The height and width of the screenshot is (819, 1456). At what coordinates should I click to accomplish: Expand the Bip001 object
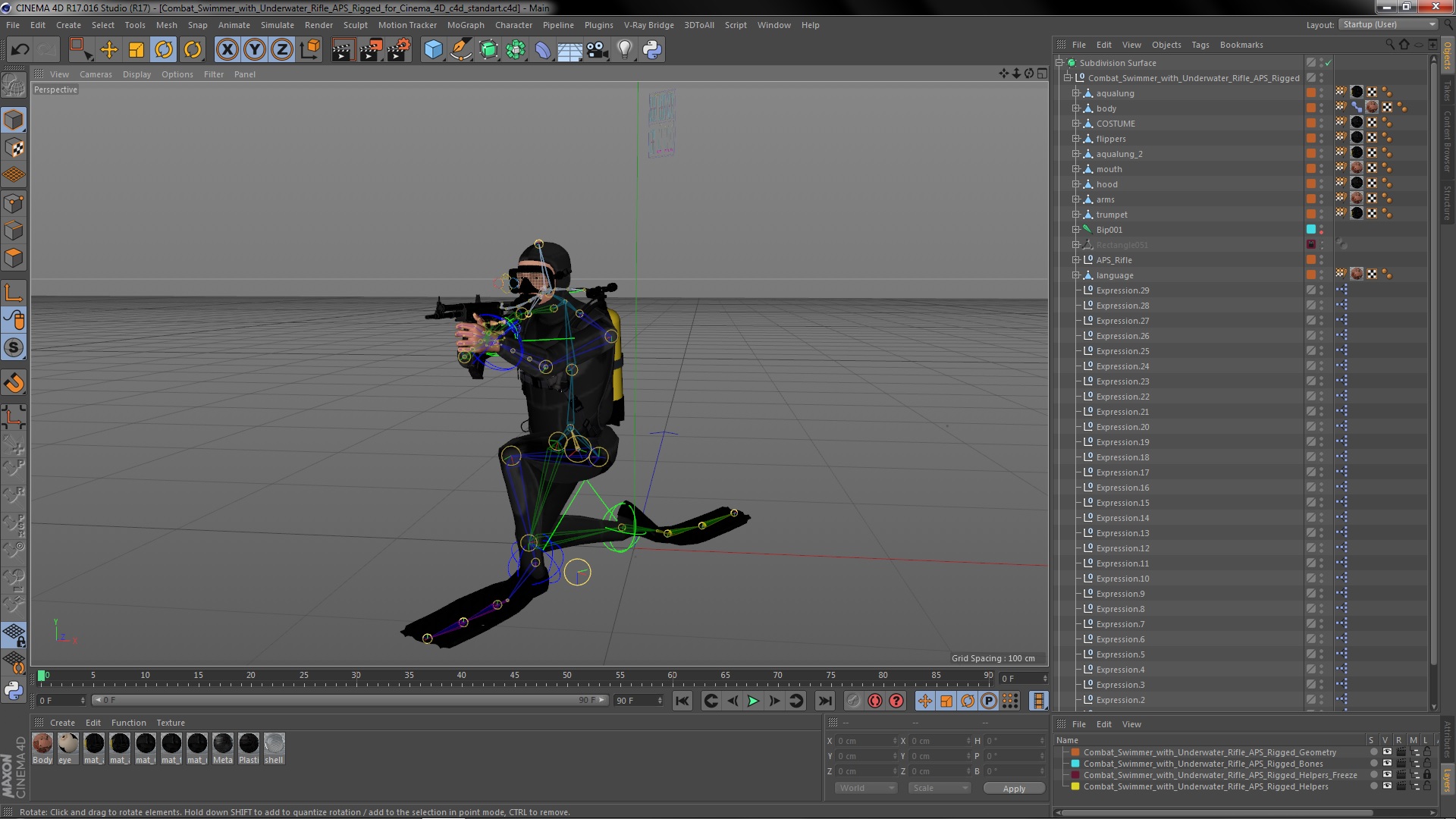tap(1075, 230)
